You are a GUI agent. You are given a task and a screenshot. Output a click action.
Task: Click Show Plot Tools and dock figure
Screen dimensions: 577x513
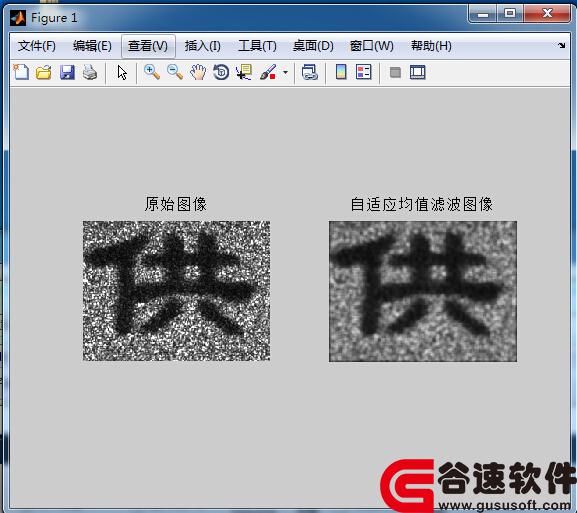(418, 72)
